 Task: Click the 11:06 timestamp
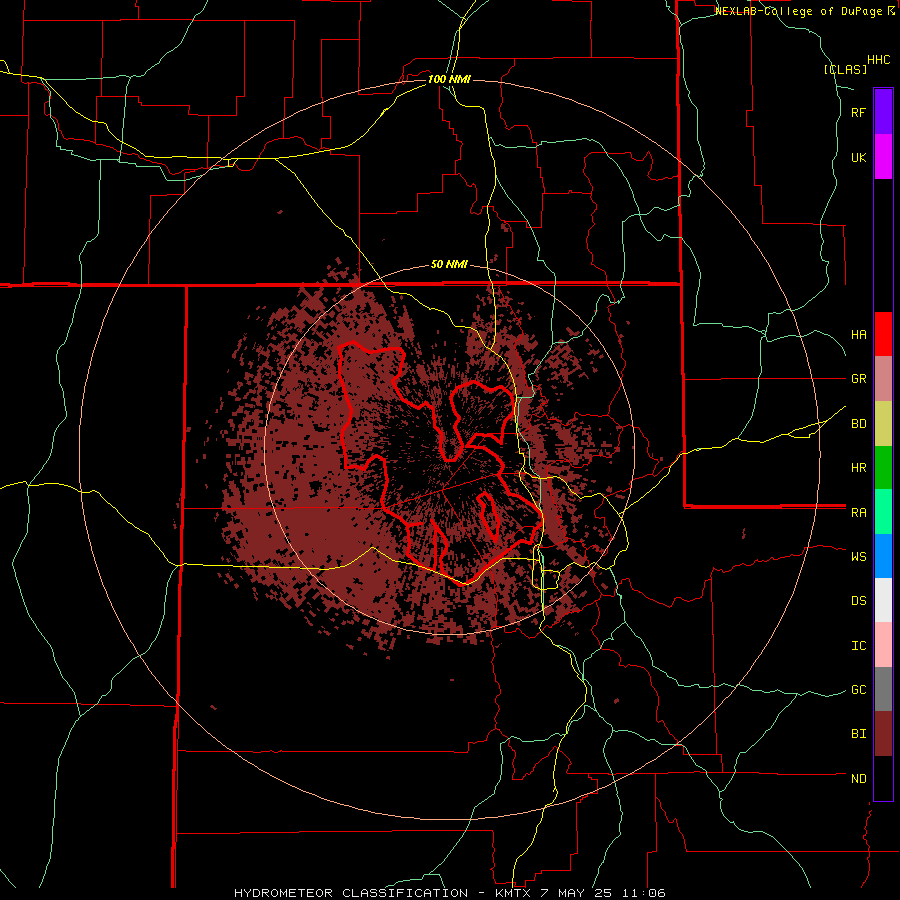(643, 893)
